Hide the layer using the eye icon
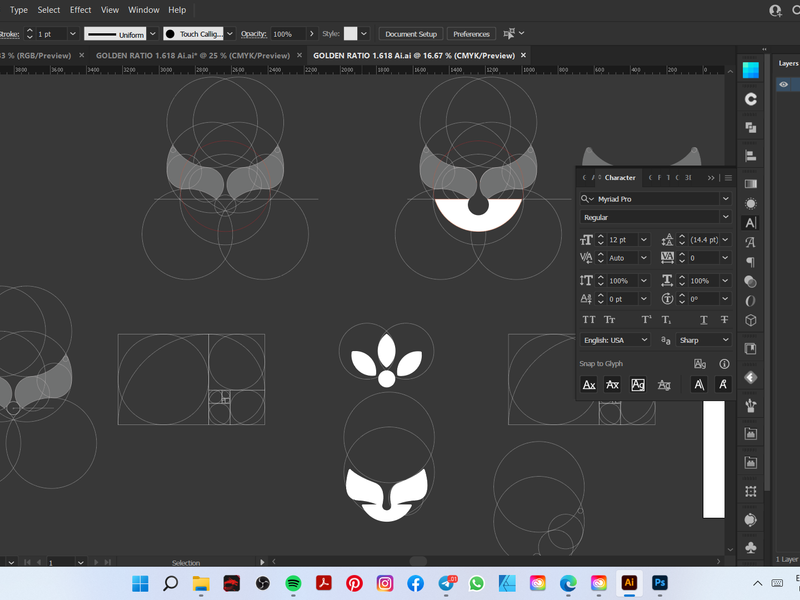Image resolution: width=800 pixels, height=600 pixels. (x=784, y=85)
